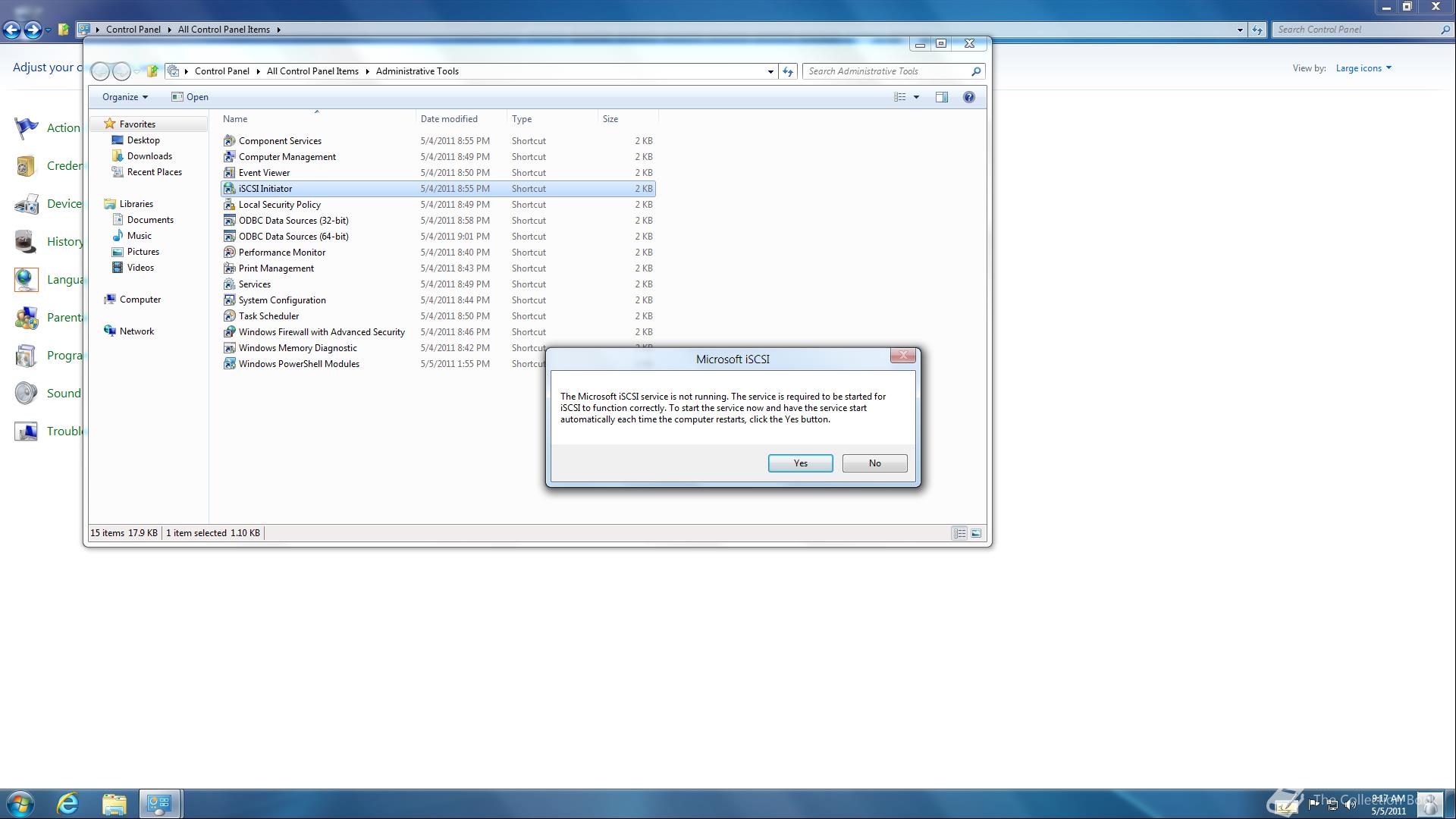Click volume icon in system tray
The image size is (1456, 819).
1350,805
